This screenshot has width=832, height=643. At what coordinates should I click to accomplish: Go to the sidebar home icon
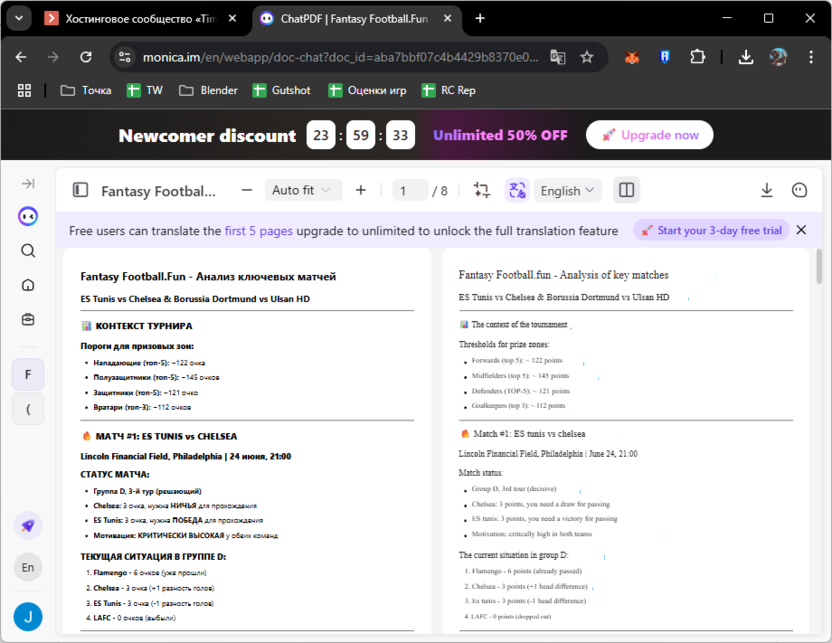click(28, 285)
